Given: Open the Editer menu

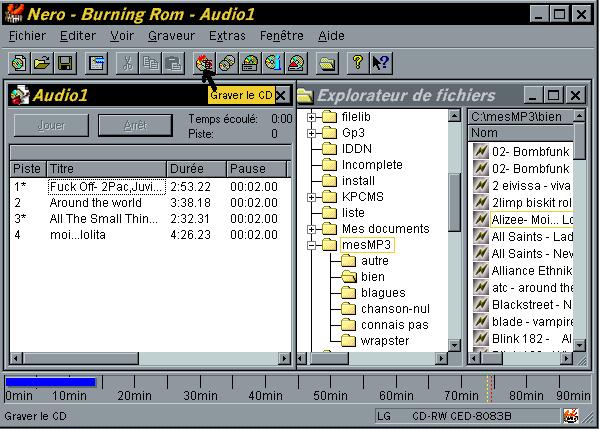Looking at the screenshot, I should click(78, 36).
